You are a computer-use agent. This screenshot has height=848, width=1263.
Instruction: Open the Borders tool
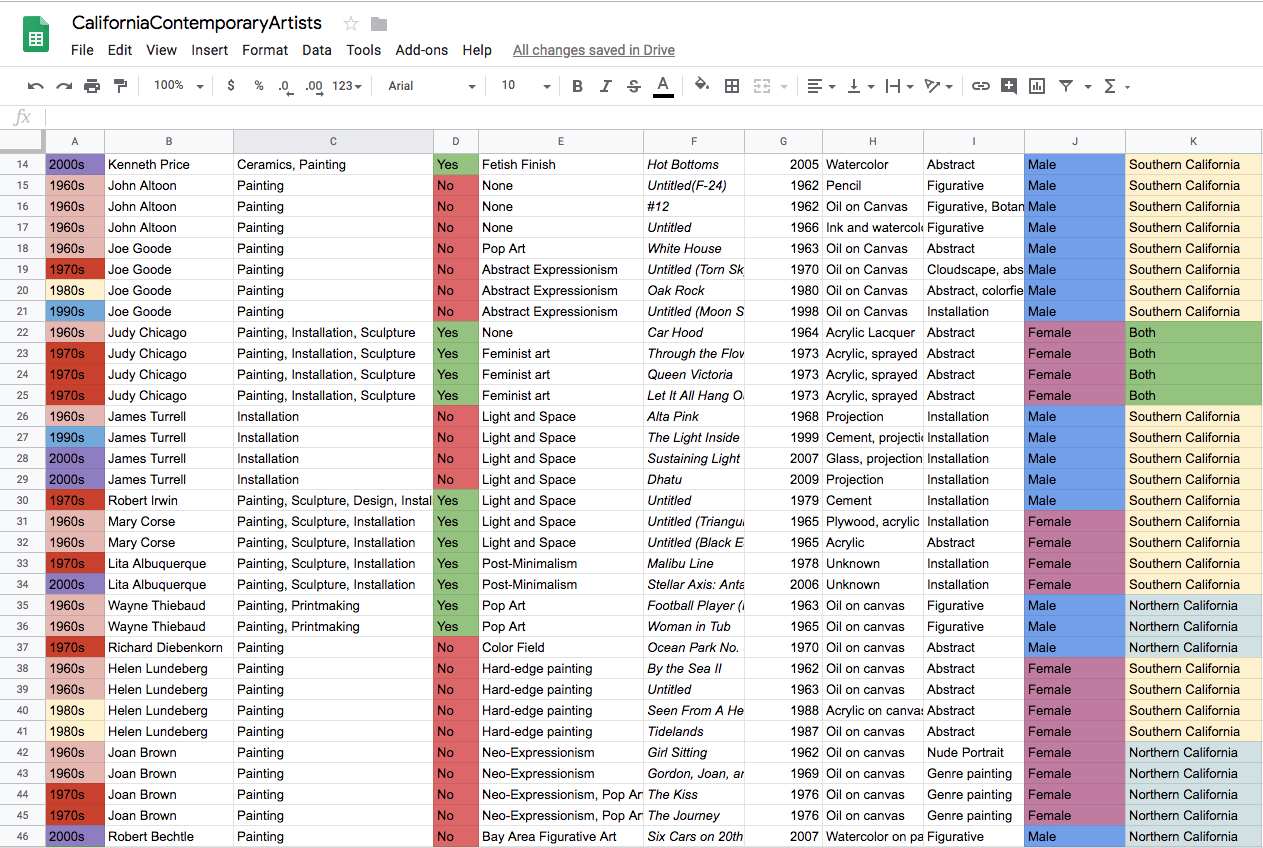coord(732,86)
